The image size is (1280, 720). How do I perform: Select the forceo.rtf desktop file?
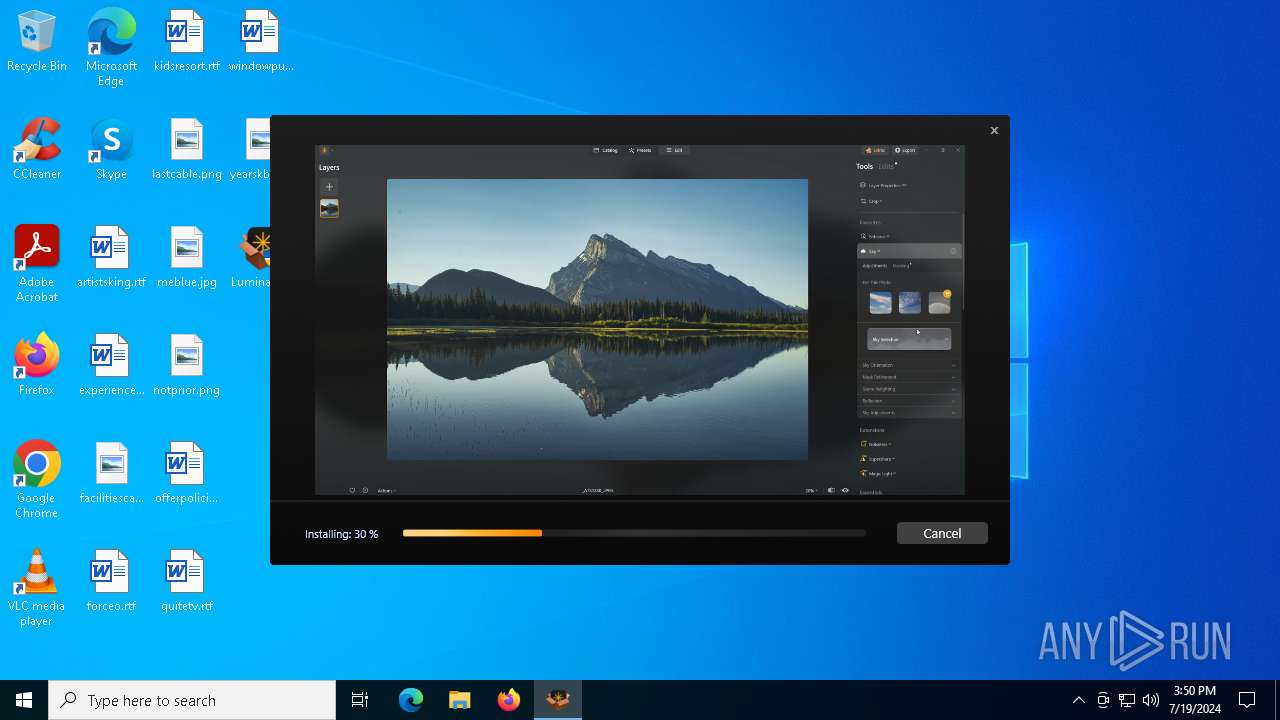coord(111,582)
